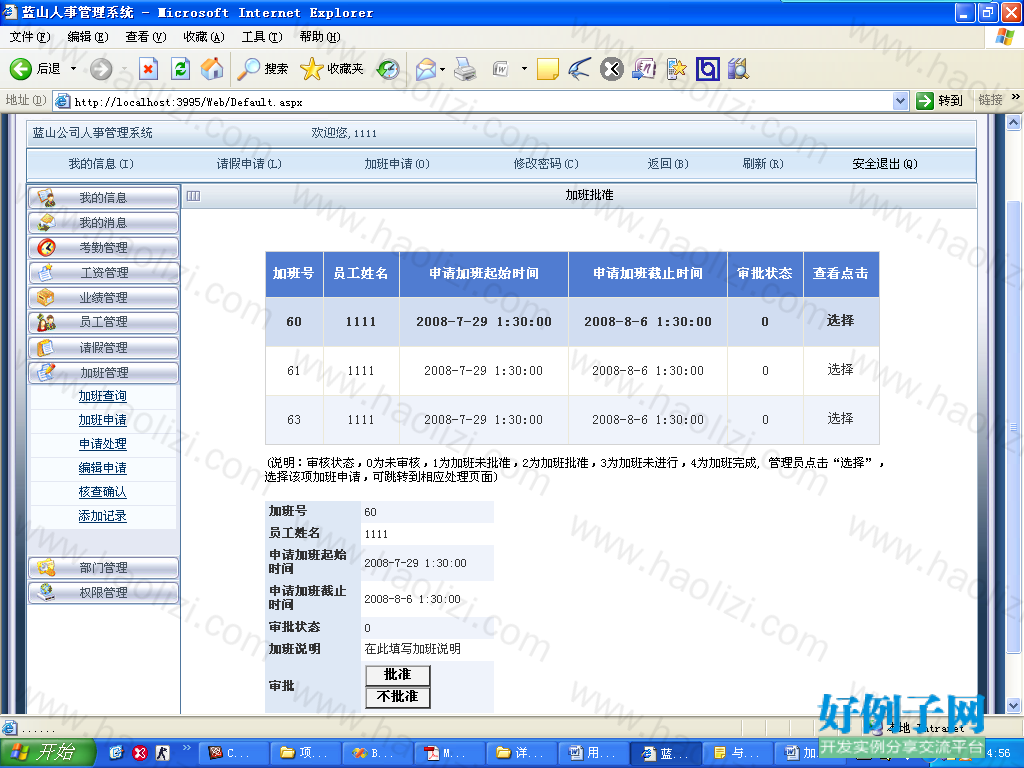Click the Print printer icon

click(x=465, y=69)
